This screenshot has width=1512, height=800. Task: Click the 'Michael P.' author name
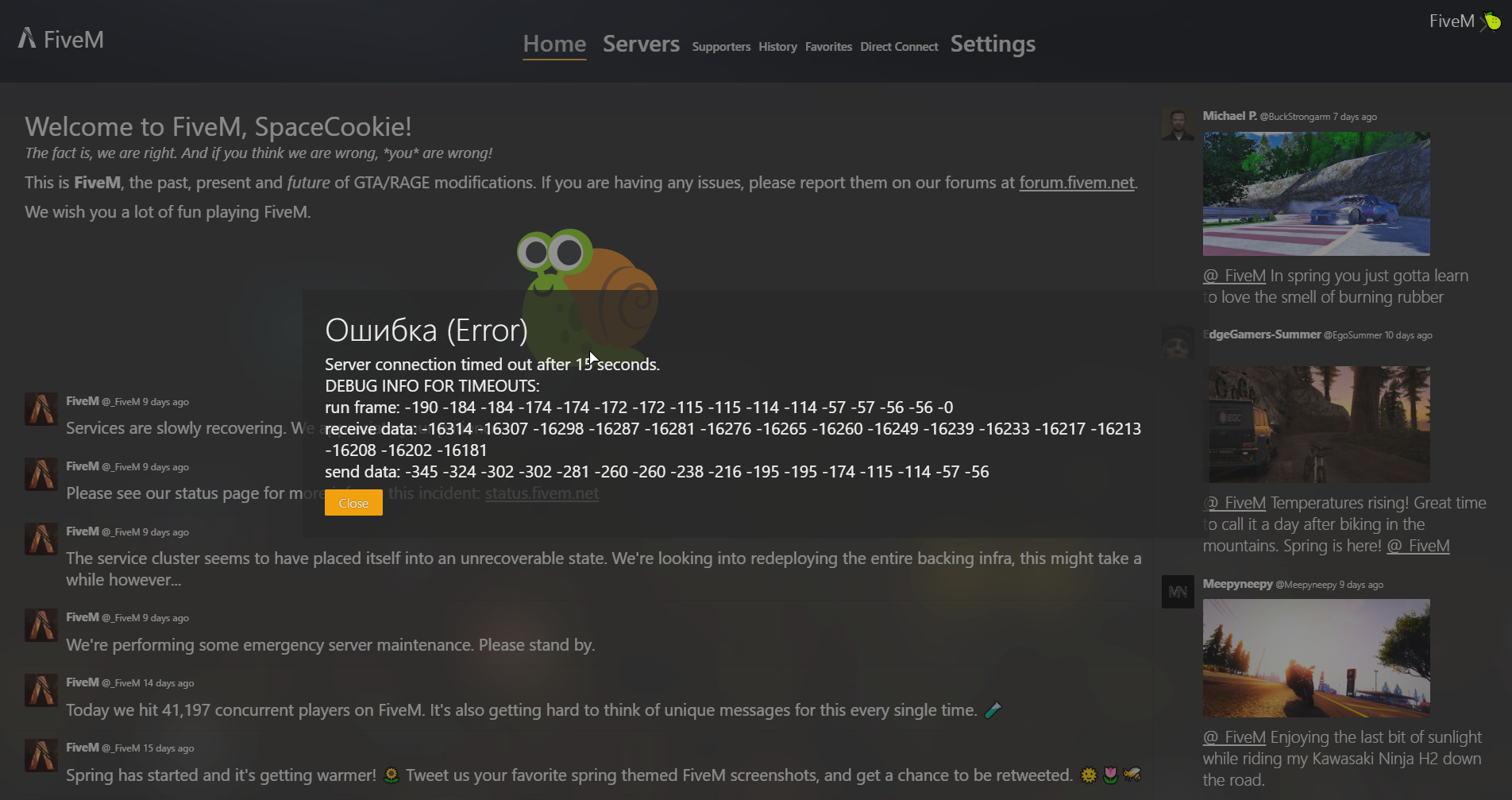pyautogui.click(x=1229, y=116)
